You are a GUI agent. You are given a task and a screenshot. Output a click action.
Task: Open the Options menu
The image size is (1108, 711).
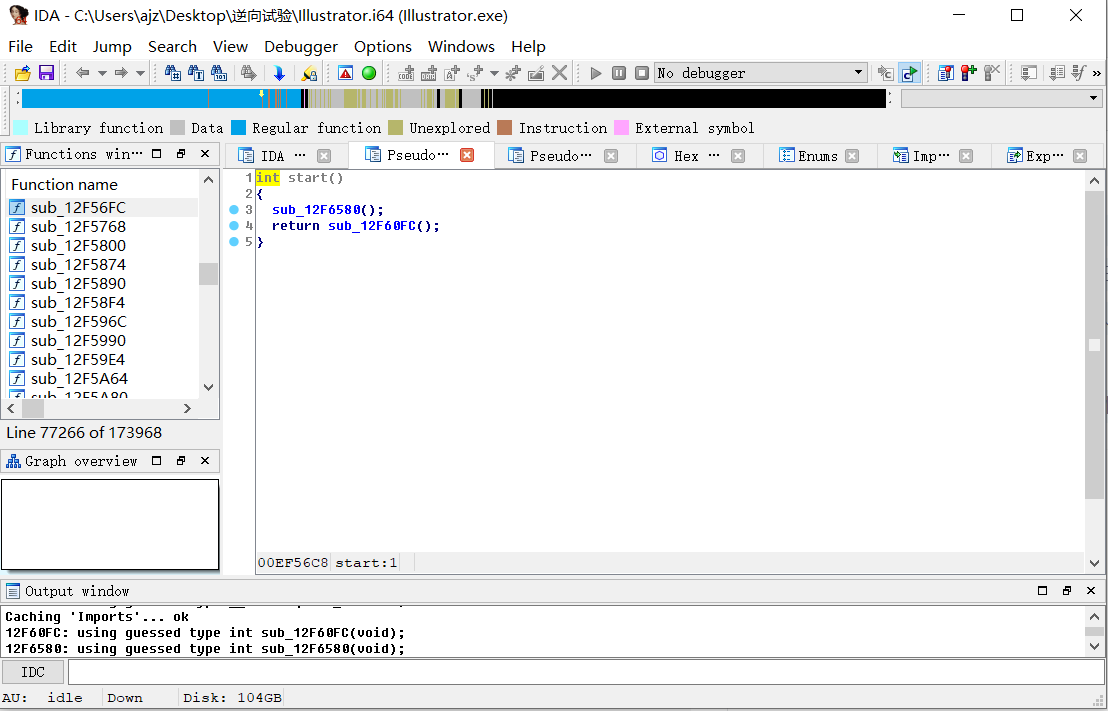coord(383,47)
